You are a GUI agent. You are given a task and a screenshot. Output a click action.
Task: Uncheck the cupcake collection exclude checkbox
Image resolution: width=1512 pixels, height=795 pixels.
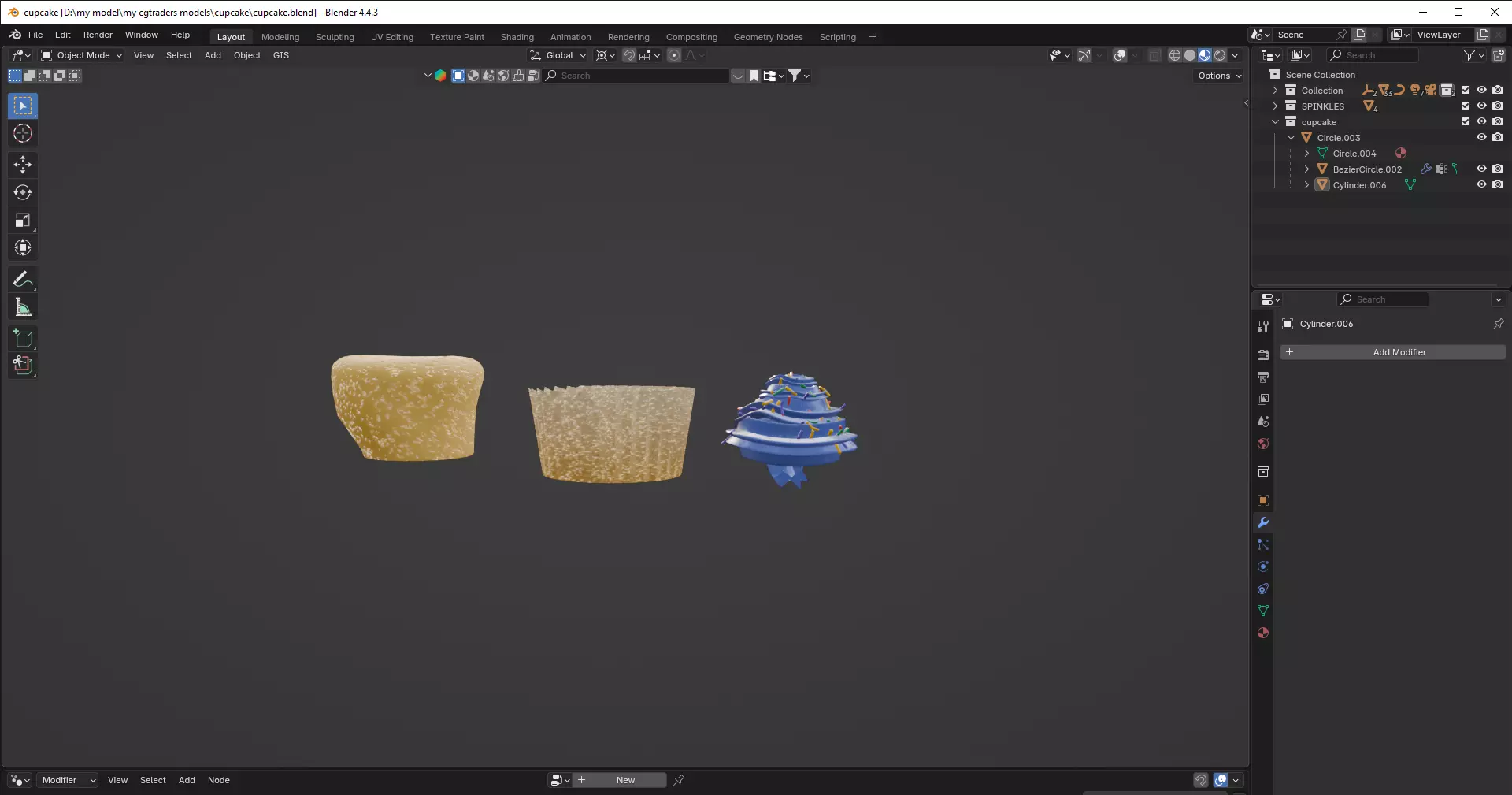(1466, 121)
